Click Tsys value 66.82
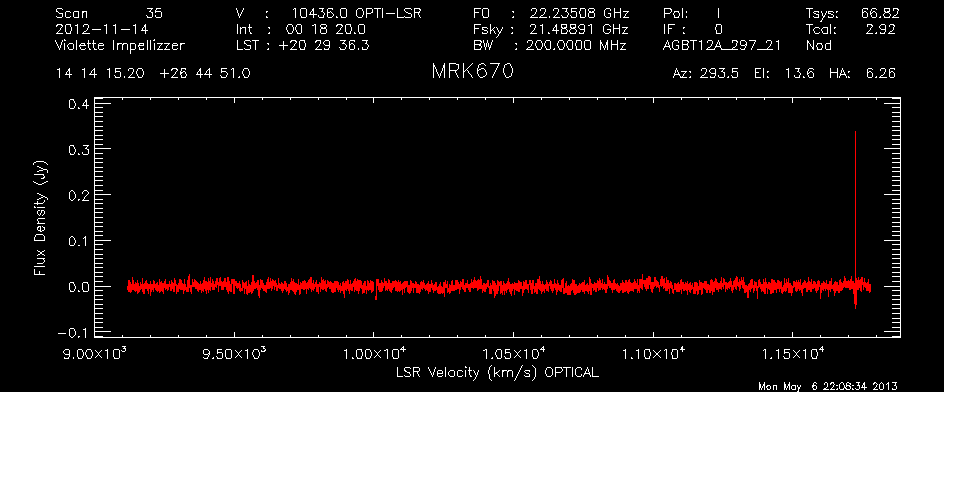The image size is (962, 490). click(880, 13)
